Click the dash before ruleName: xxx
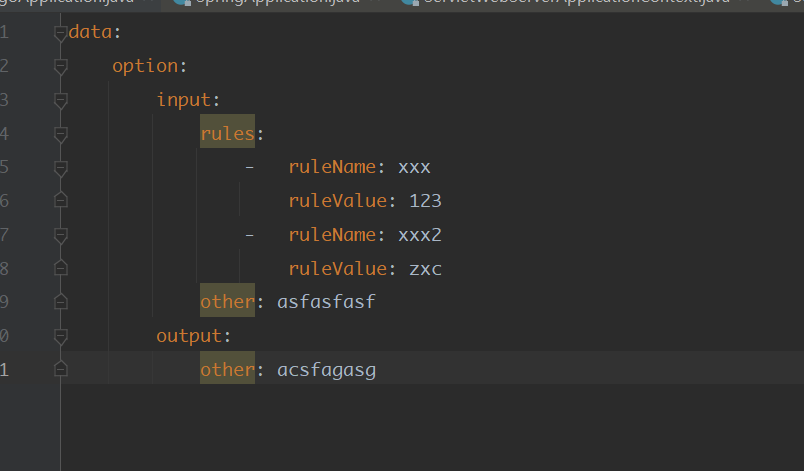Viewport: 804px width, 471px height. 250,168
